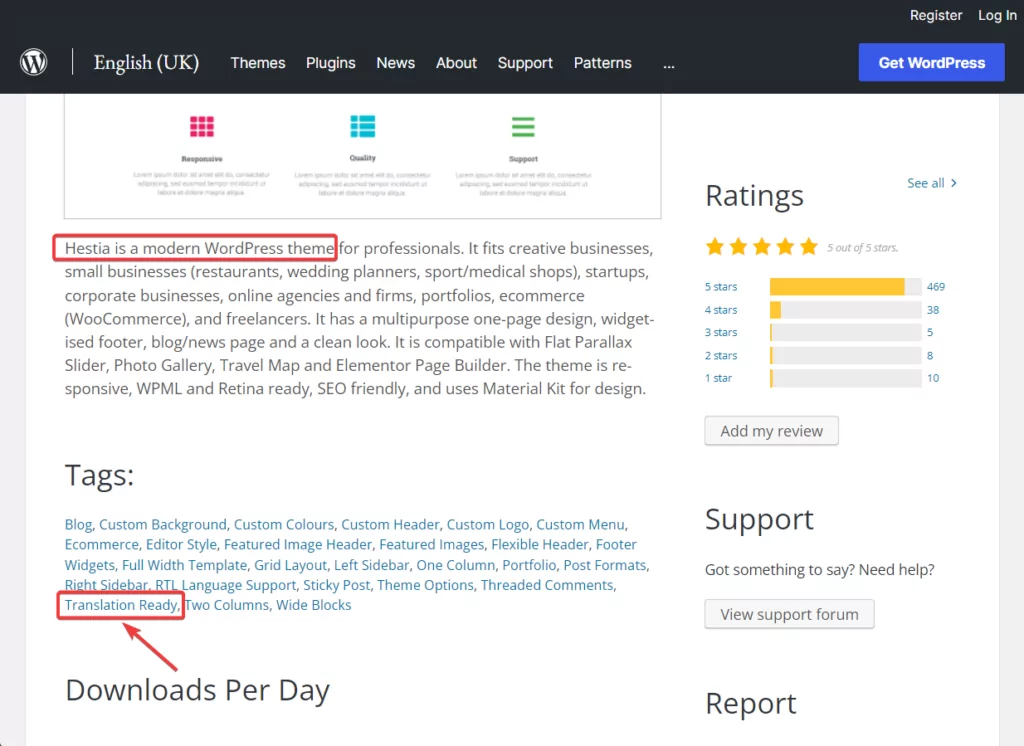Screen dimensions: 1024x746
Task: Open the Wide Blocks tag
Action: 313,605
